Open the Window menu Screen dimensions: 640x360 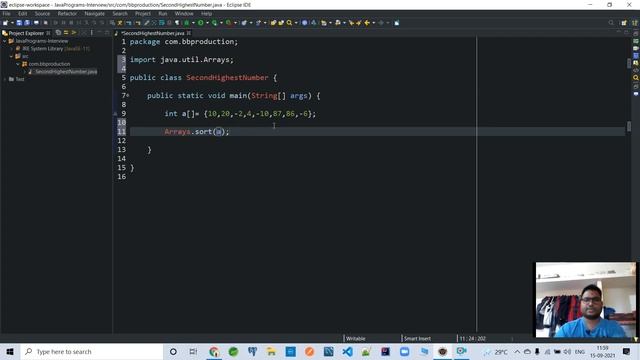point(184,13)
